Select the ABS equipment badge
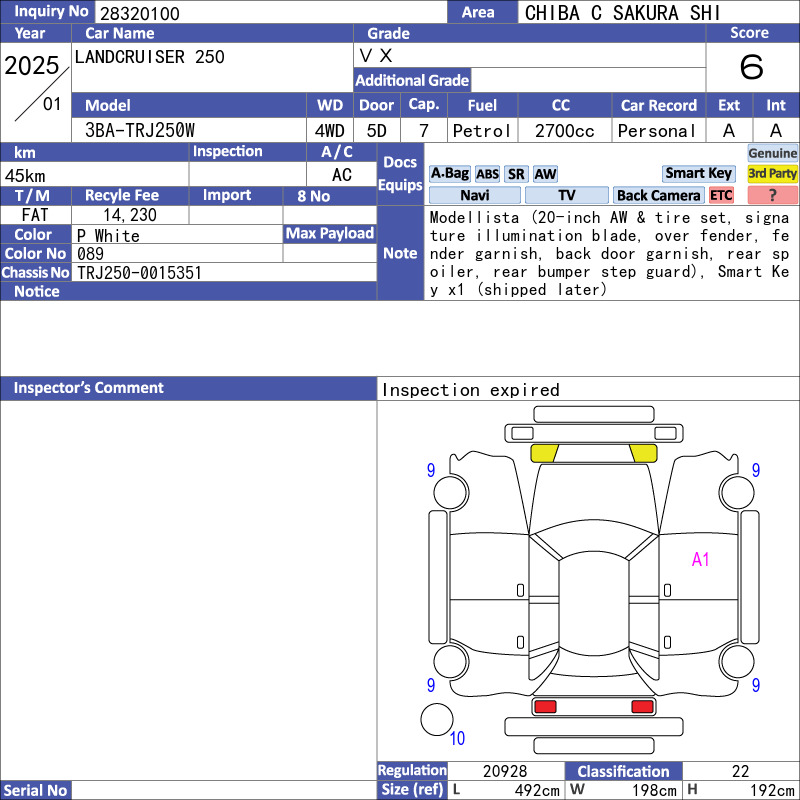Screen dimensions: 800x800 click(x=487, y=174)
